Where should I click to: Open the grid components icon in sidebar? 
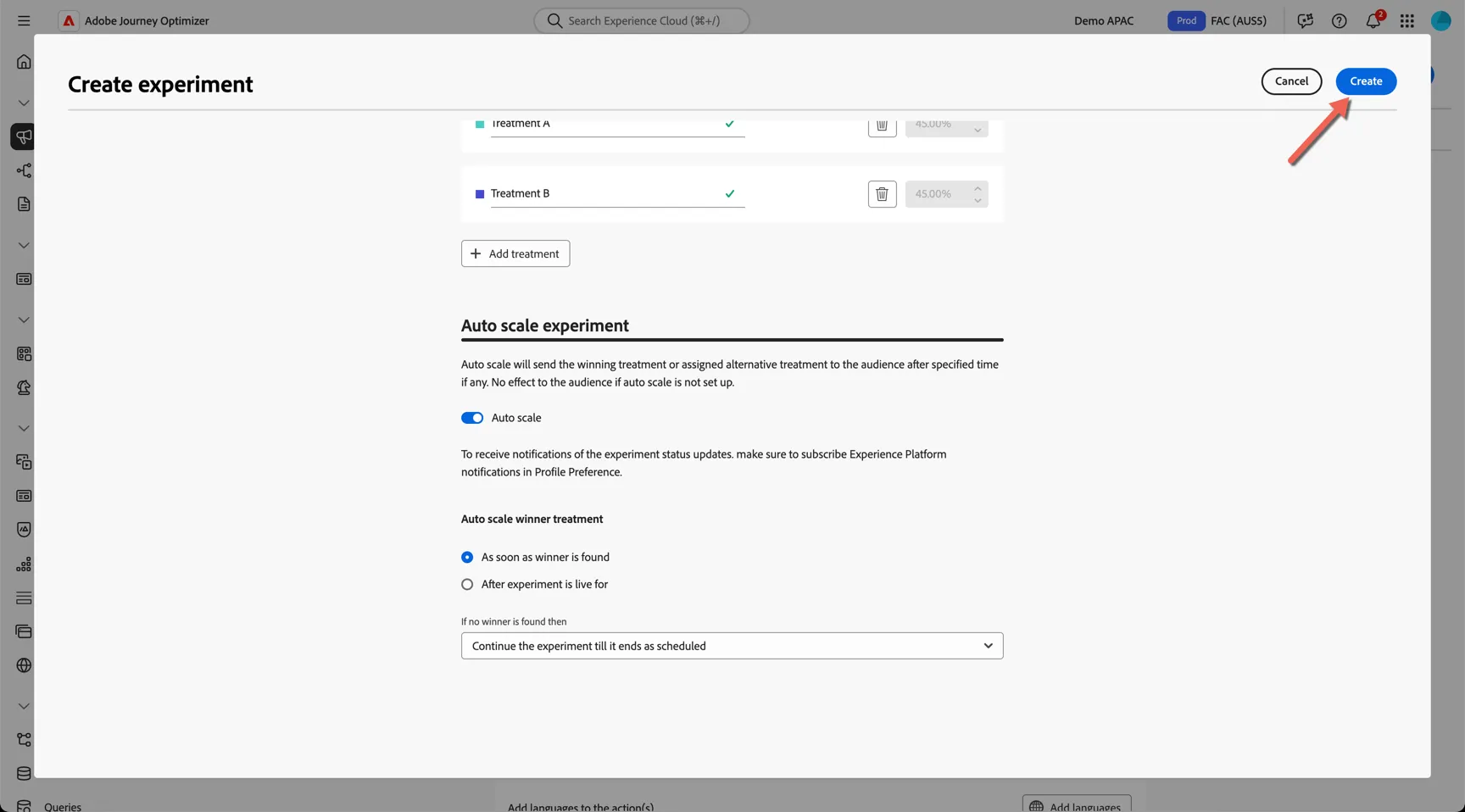[24, 353]
